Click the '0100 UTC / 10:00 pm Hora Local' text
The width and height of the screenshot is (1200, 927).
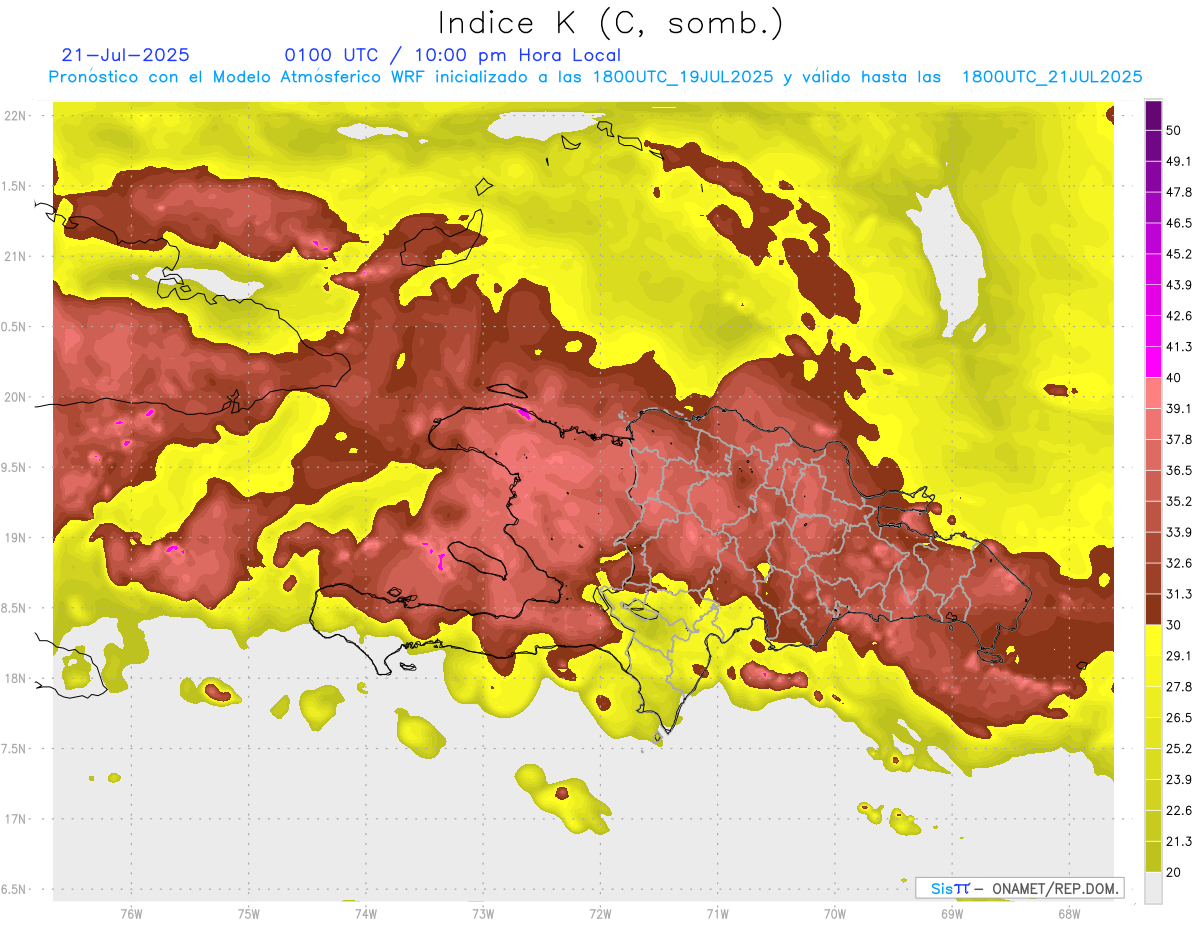point(452,55)
